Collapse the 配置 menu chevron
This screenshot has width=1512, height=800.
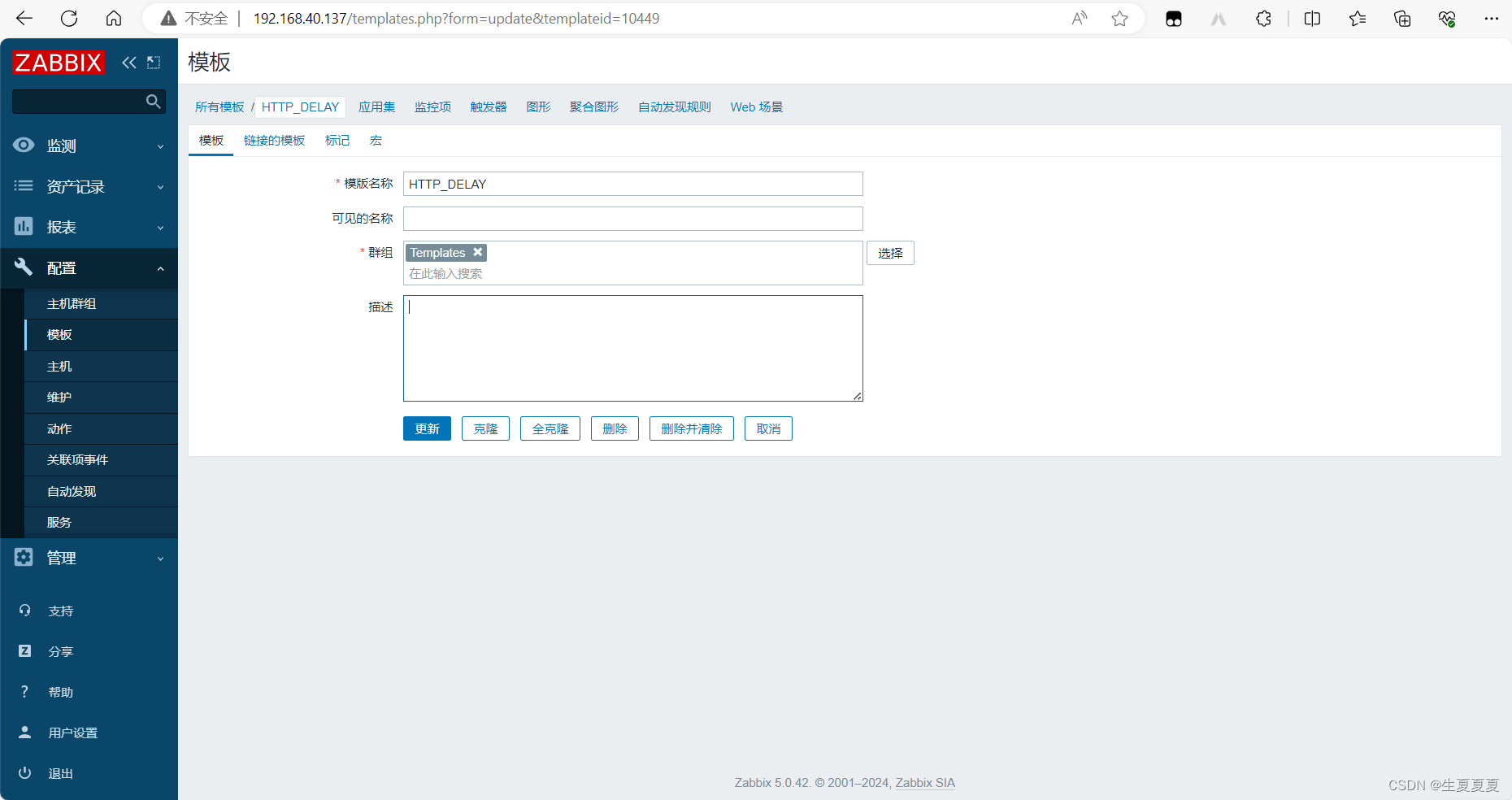(x=160, y=268)
